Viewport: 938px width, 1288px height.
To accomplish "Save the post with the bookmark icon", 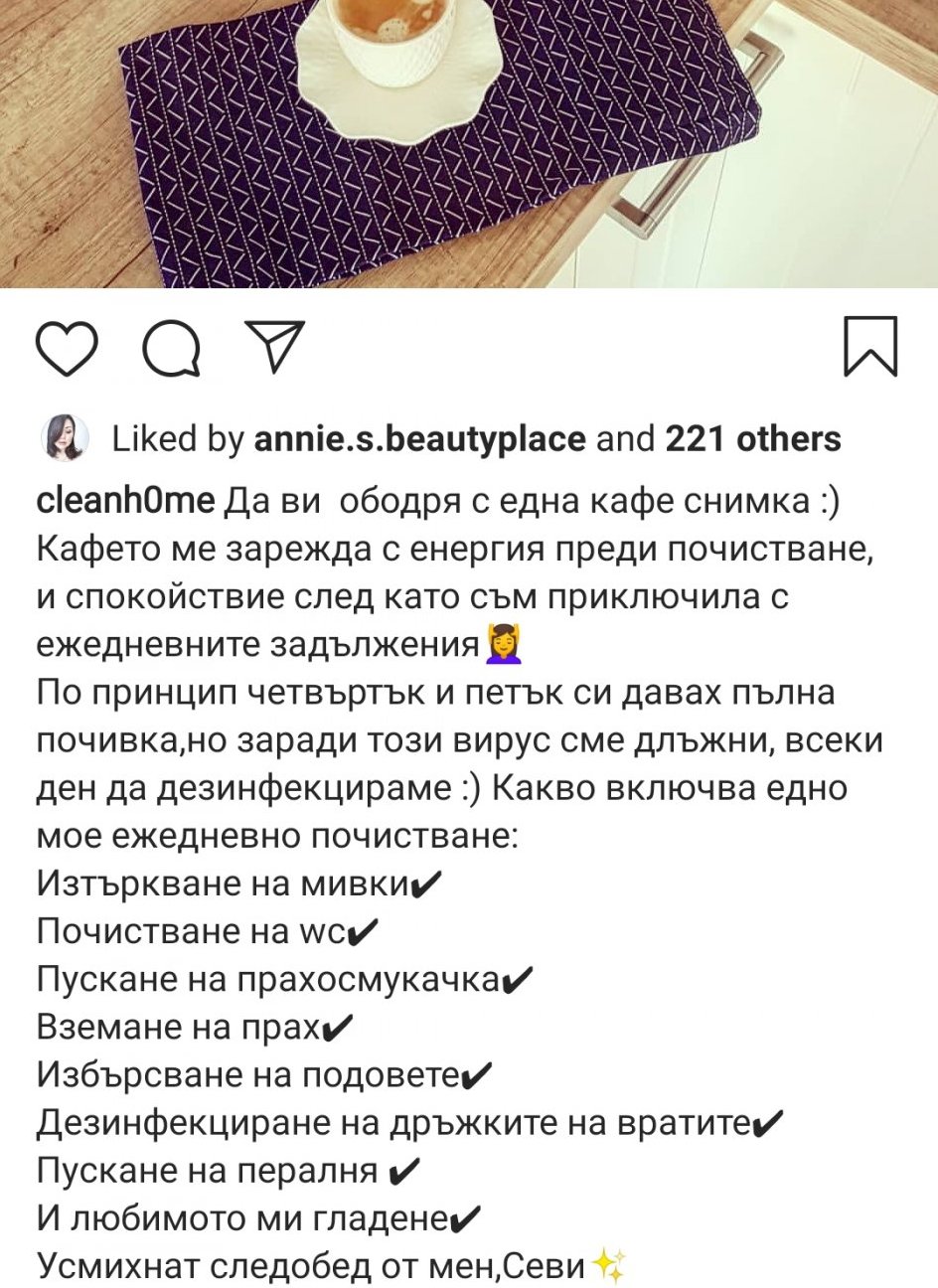I will coord(870,346).
